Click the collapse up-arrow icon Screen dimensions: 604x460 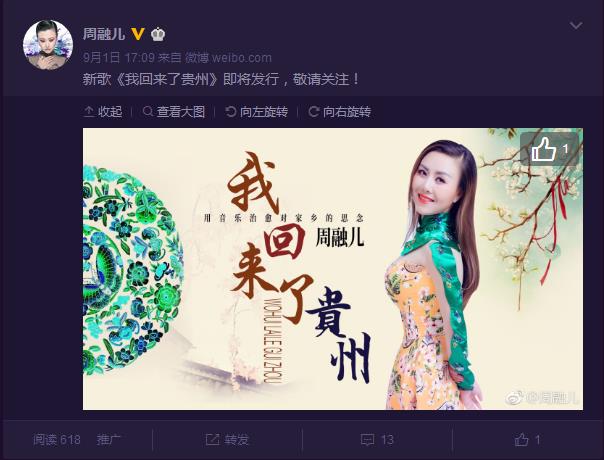pyautogui.click(x=89, y=112)
